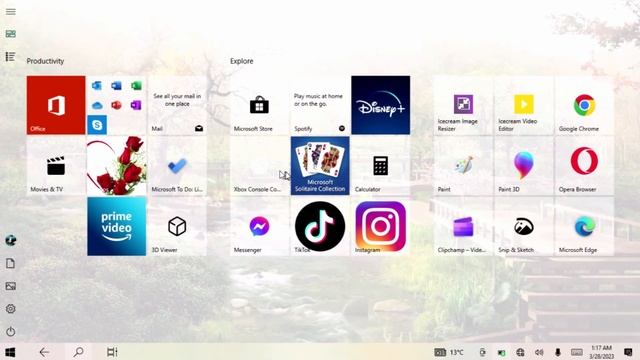The height and width of the screenshot is (360, 640).
Task: Open Xbox Console Companion tile
Action: [x=259, y=166]
